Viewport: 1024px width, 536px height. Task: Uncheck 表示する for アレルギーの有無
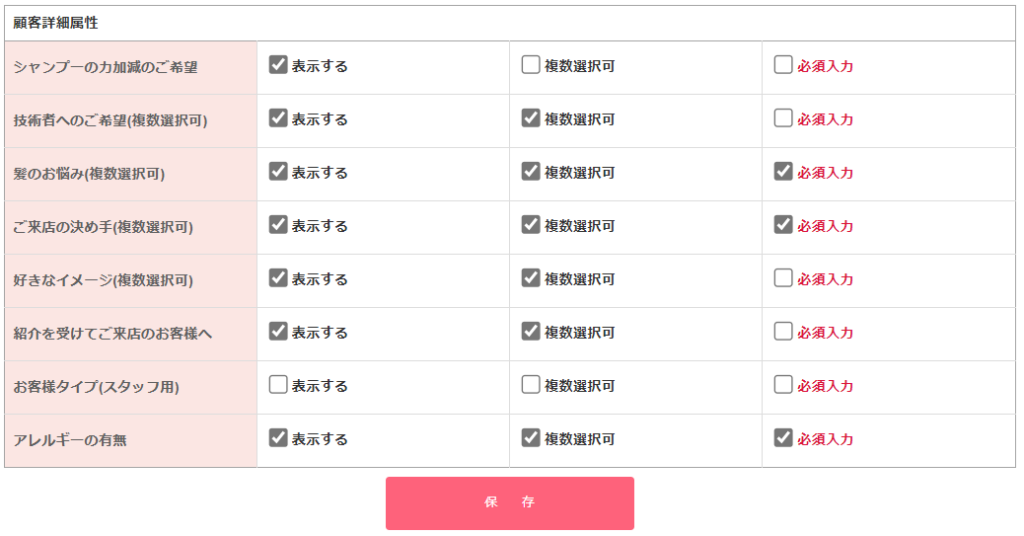click(x=278, y=438)
